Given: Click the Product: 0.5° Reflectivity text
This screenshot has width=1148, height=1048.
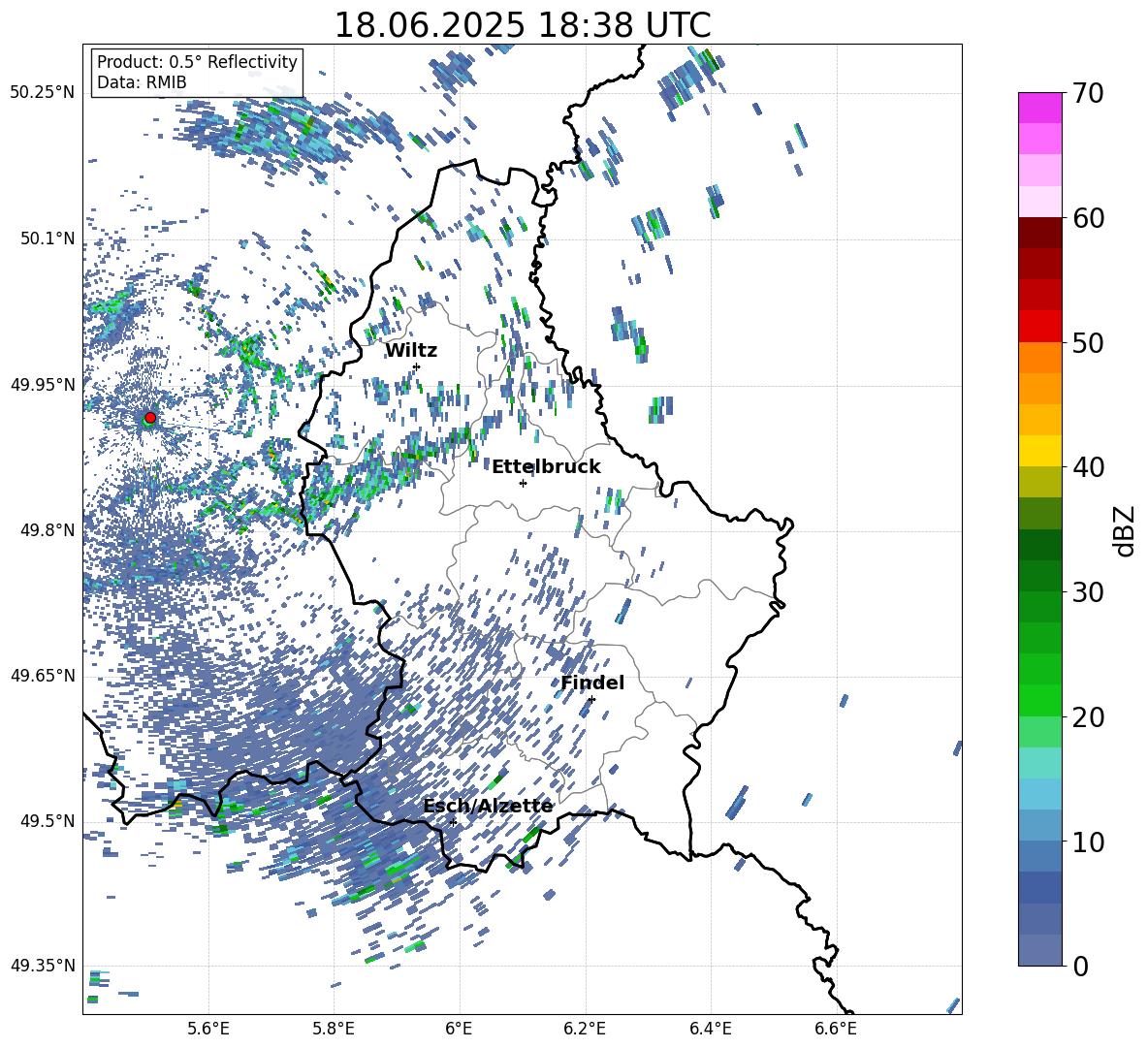Looking at the screenshot, I should click(197, 62).
